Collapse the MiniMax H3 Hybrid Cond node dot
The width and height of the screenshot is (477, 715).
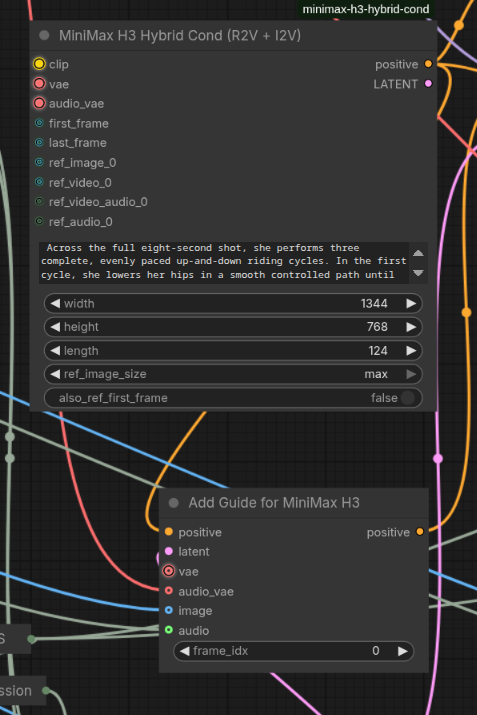44,36
